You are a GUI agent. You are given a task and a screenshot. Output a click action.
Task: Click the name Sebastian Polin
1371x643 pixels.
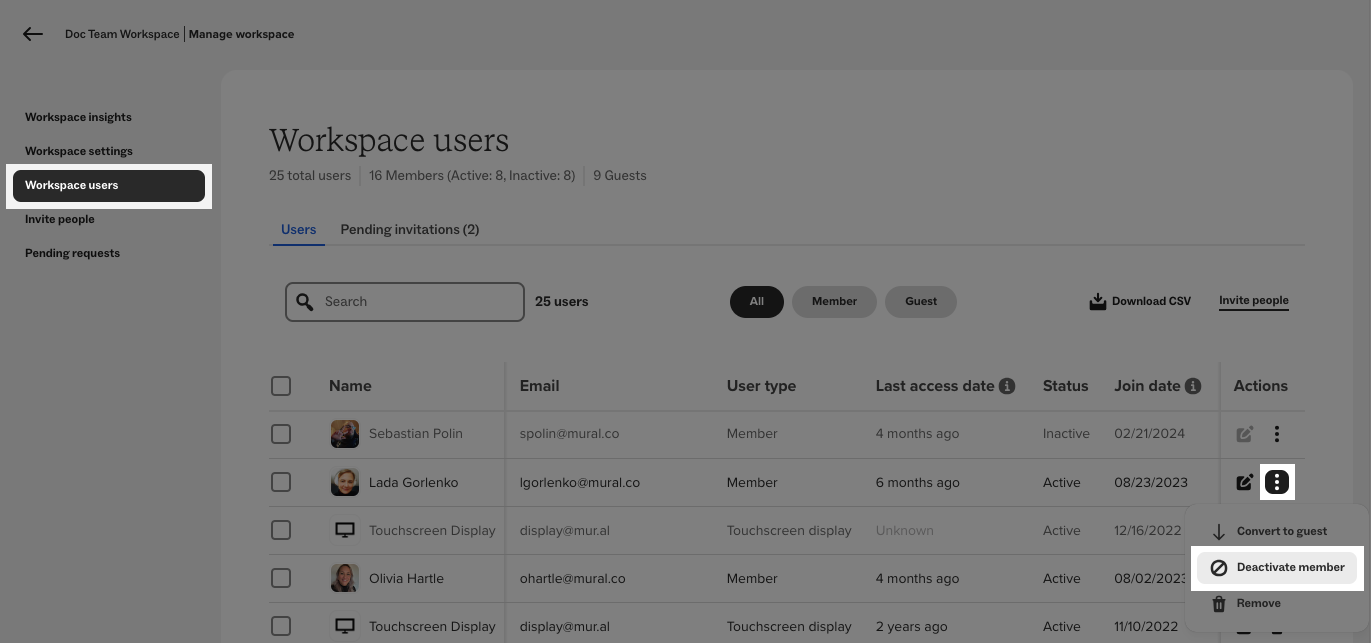[415, 434]
